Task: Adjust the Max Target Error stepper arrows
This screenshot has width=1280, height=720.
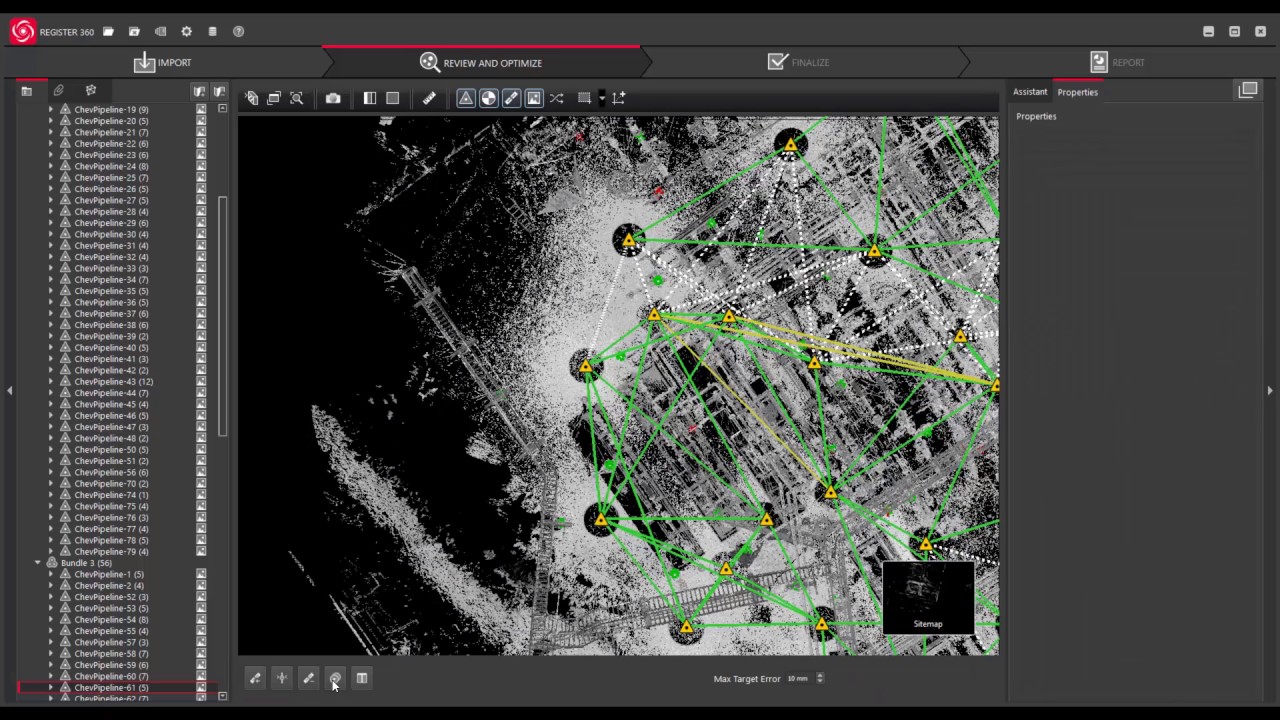Action: coord(820,678)
